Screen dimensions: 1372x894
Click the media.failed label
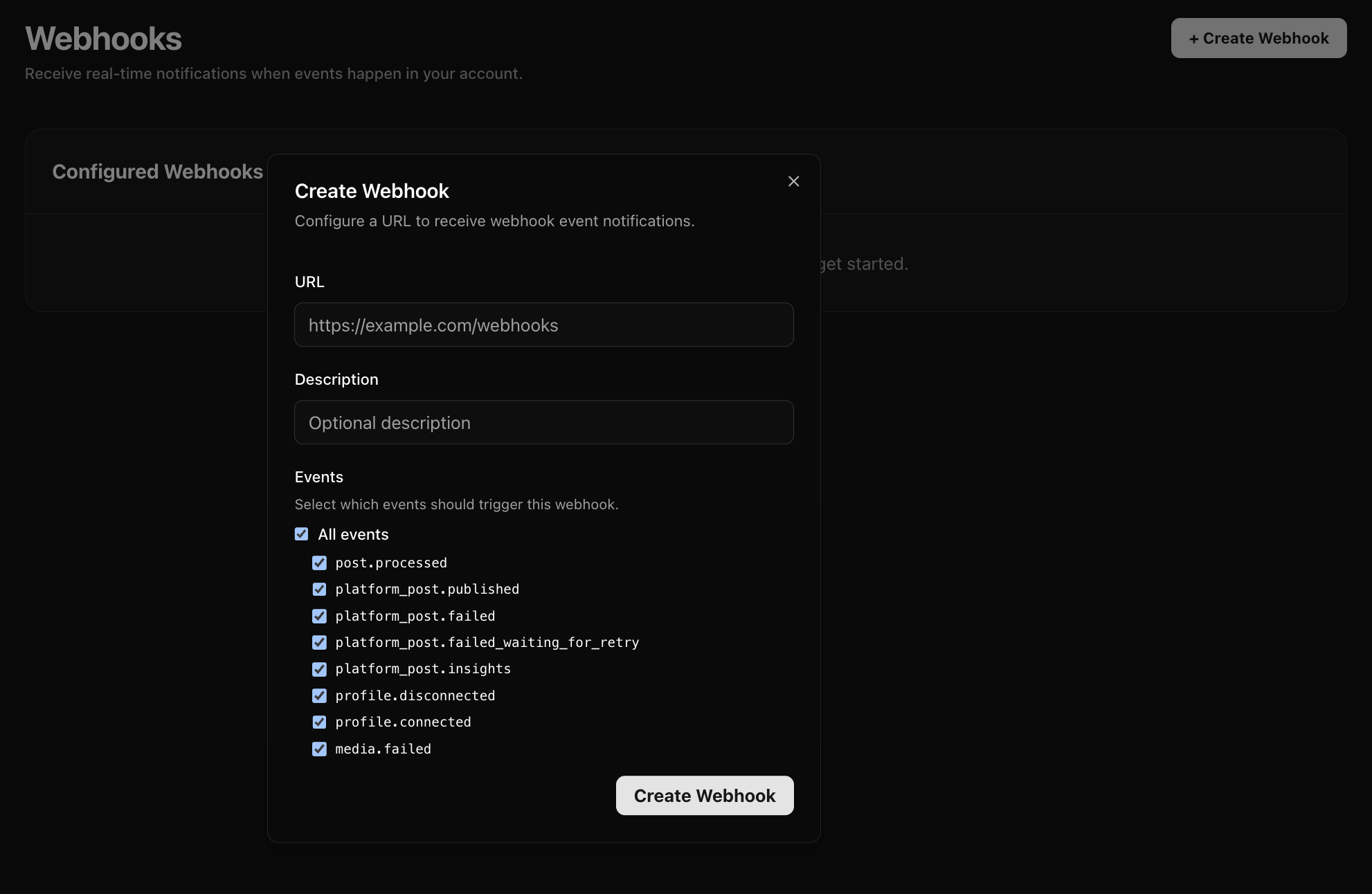(383, 749)
